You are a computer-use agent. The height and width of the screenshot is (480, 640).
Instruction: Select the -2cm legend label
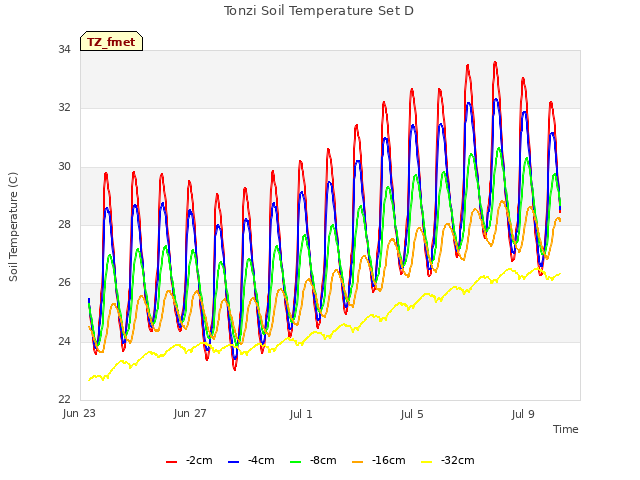[199, 460]
